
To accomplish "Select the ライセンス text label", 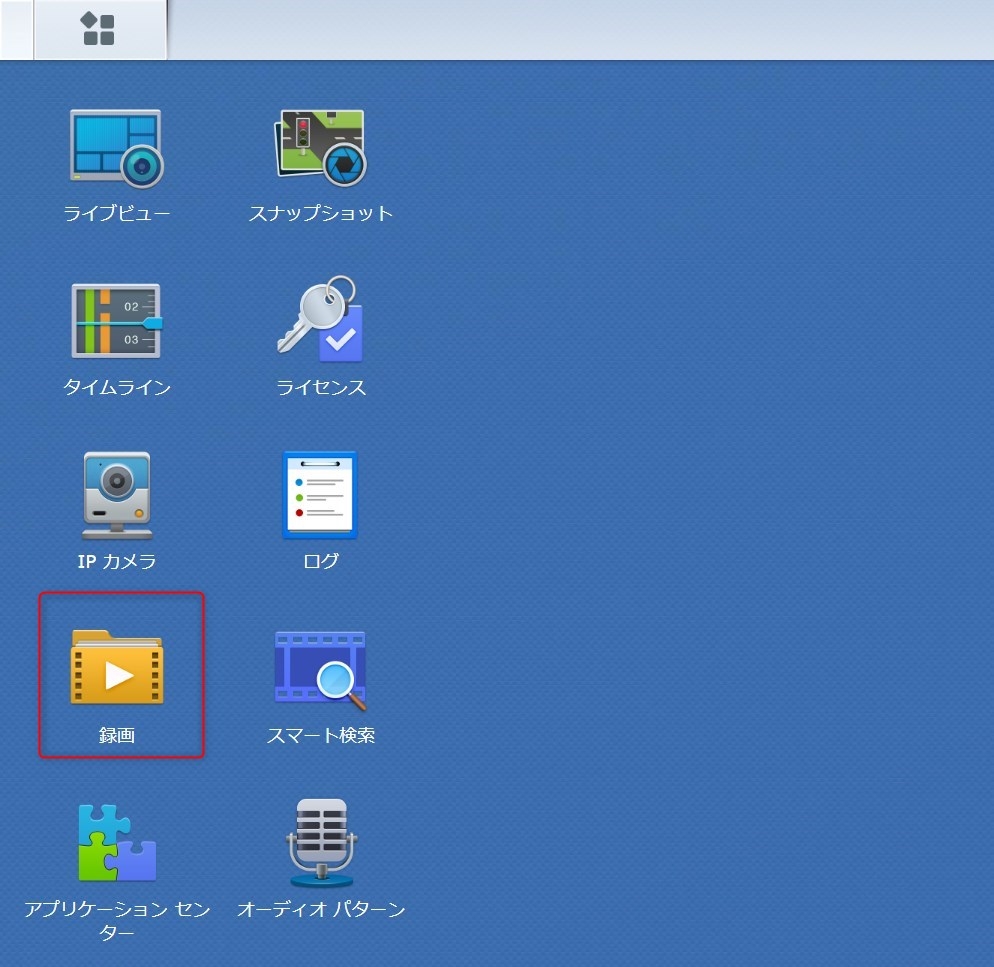I will 320,388.
